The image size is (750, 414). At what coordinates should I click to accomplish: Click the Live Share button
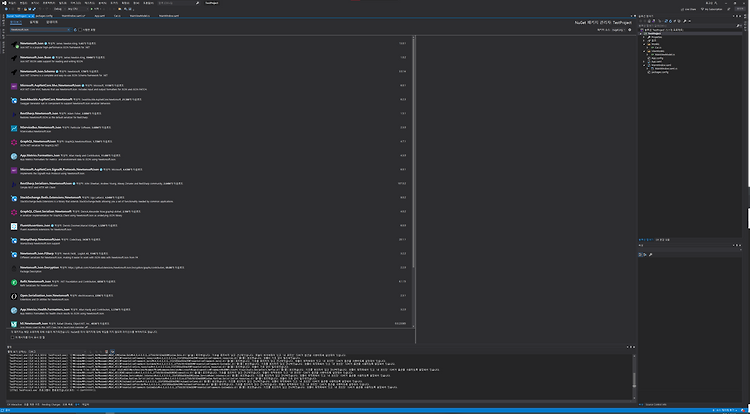pyautogui.click(x=689, y=9)
